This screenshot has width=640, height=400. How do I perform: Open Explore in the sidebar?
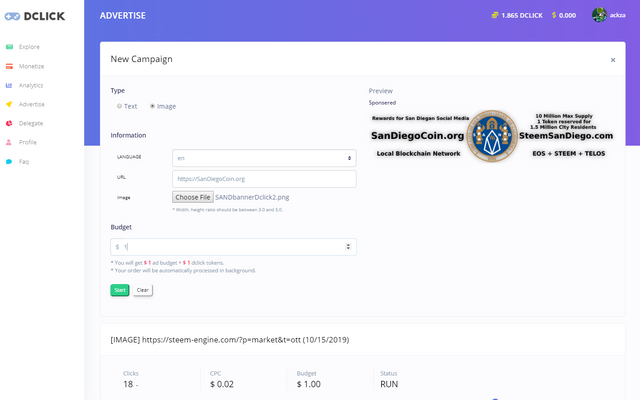[x=29, y=47]
